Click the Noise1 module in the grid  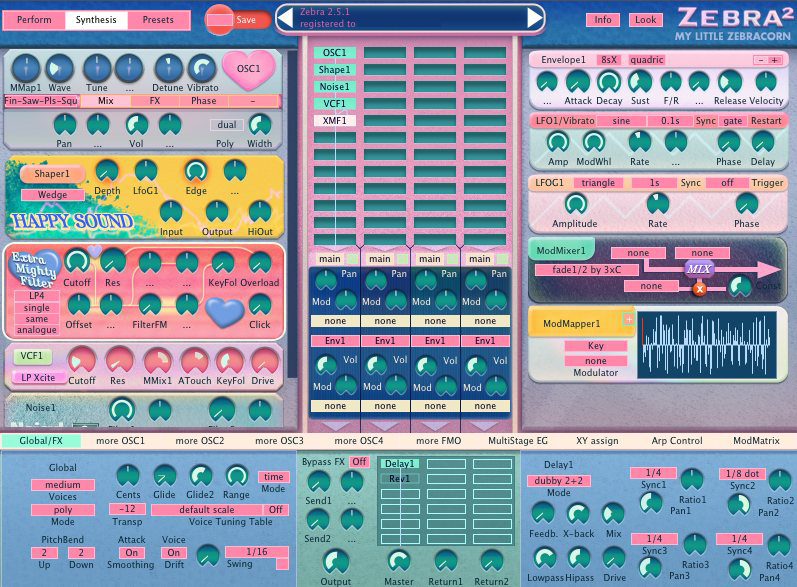334,87
